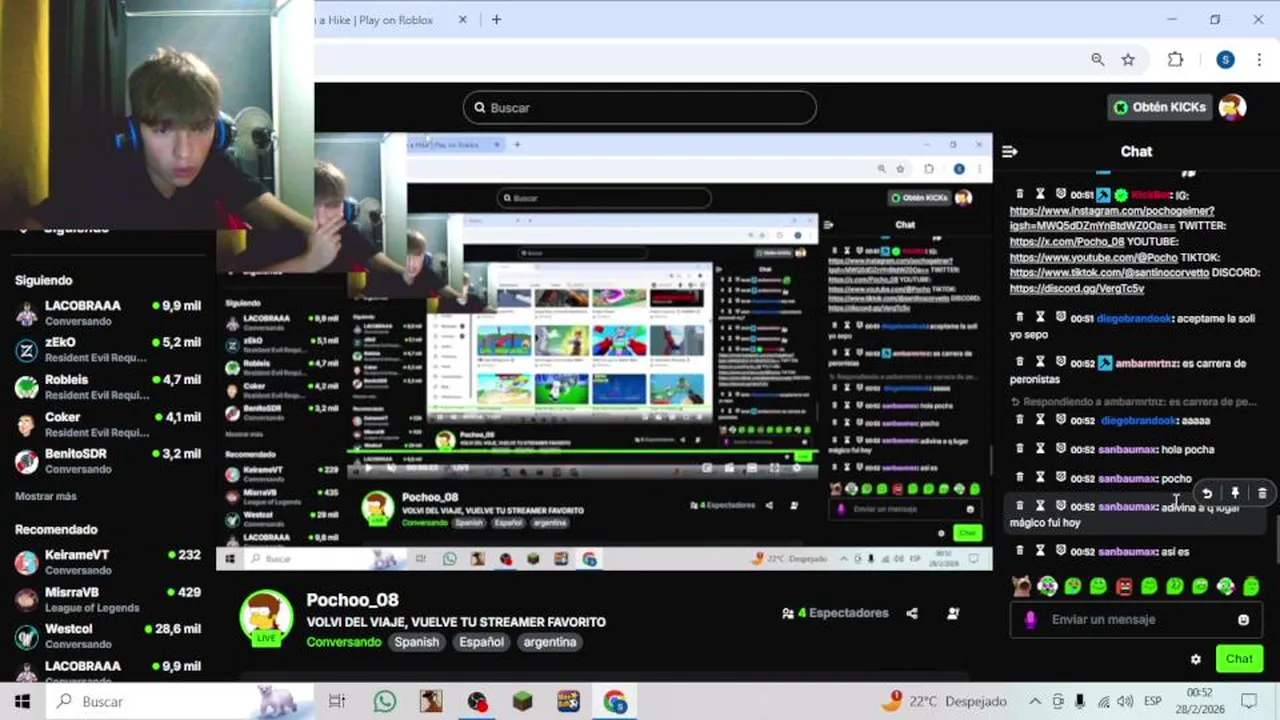
Task: Open Task View in the taskbar
Action: pyautogui.click(x=337, y=701)
